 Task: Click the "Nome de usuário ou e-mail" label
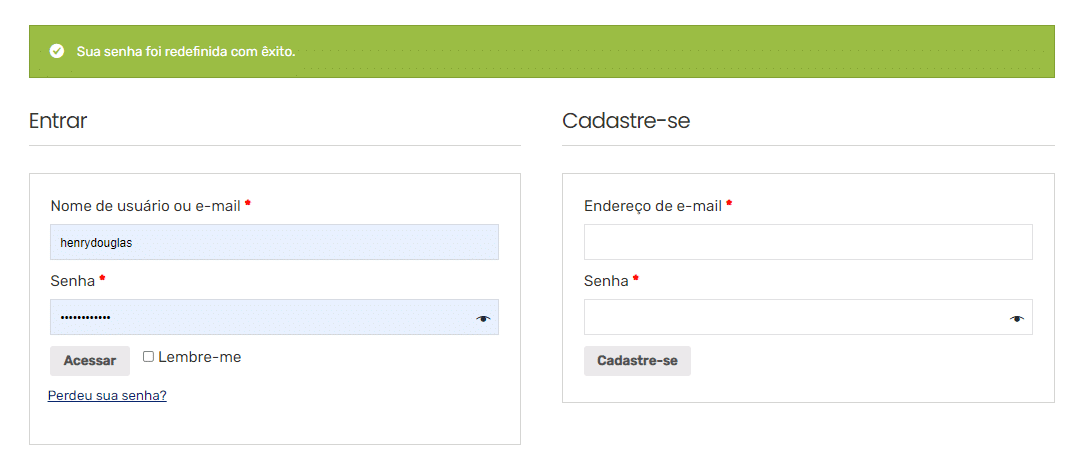[145, 206]
